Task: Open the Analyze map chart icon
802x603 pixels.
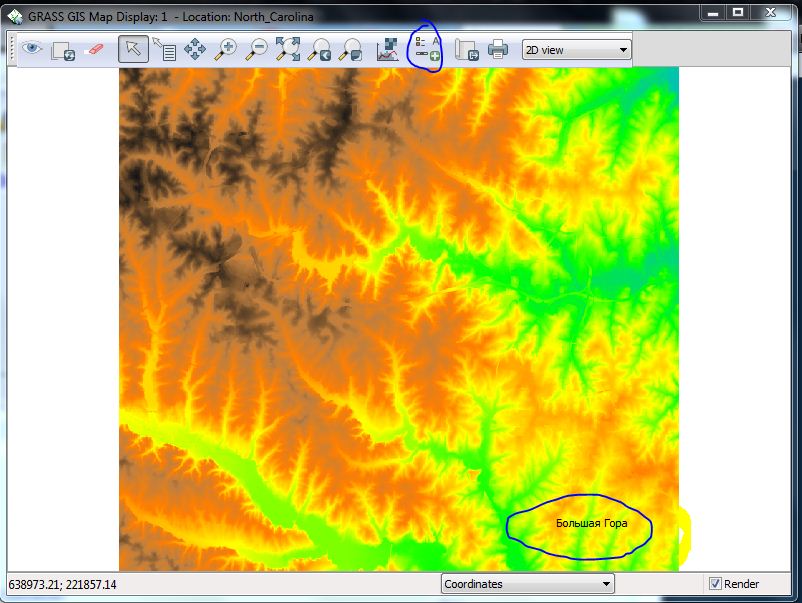Action: (x=387, y=48)
